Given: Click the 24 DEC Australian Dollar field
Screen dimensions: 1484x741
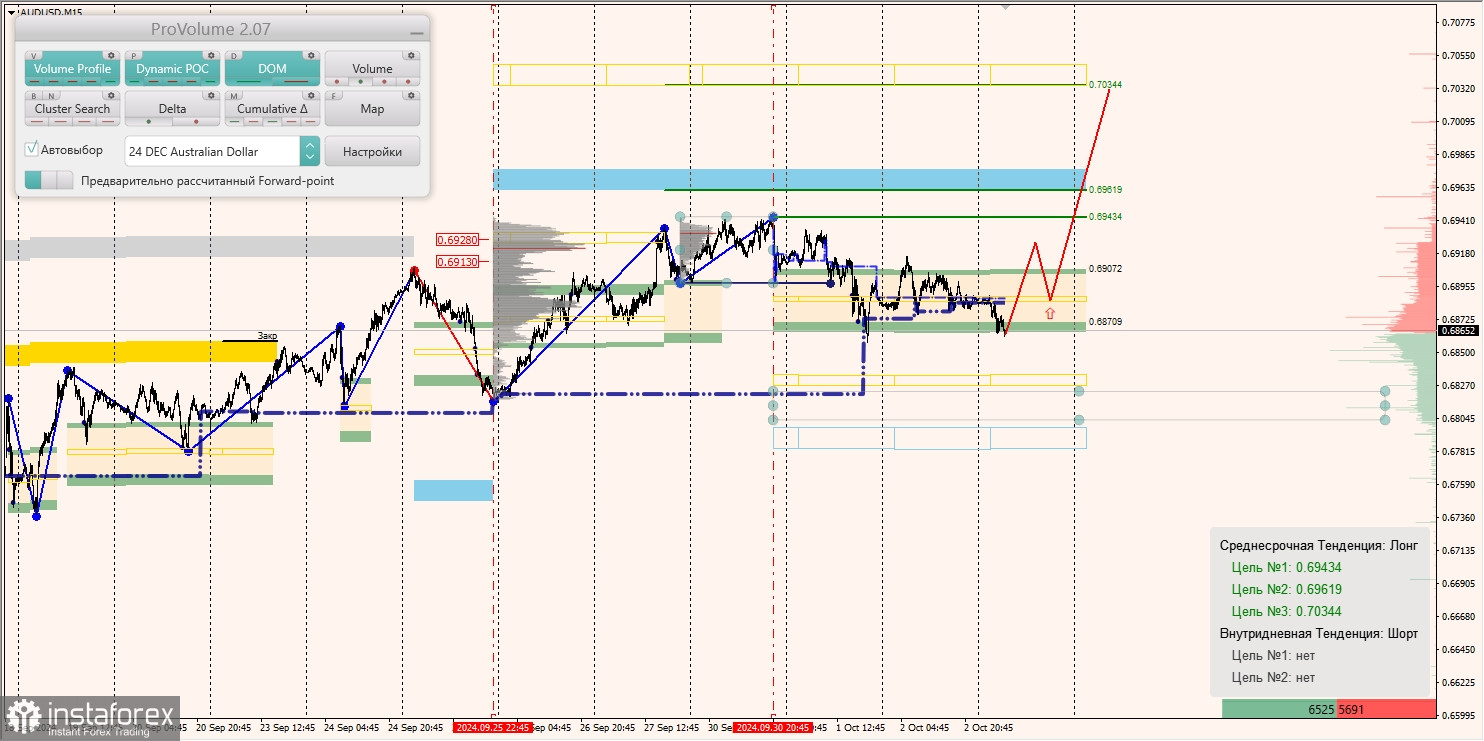Looking at the screenshot, I should pyautogui.click(x=212, y=151).
